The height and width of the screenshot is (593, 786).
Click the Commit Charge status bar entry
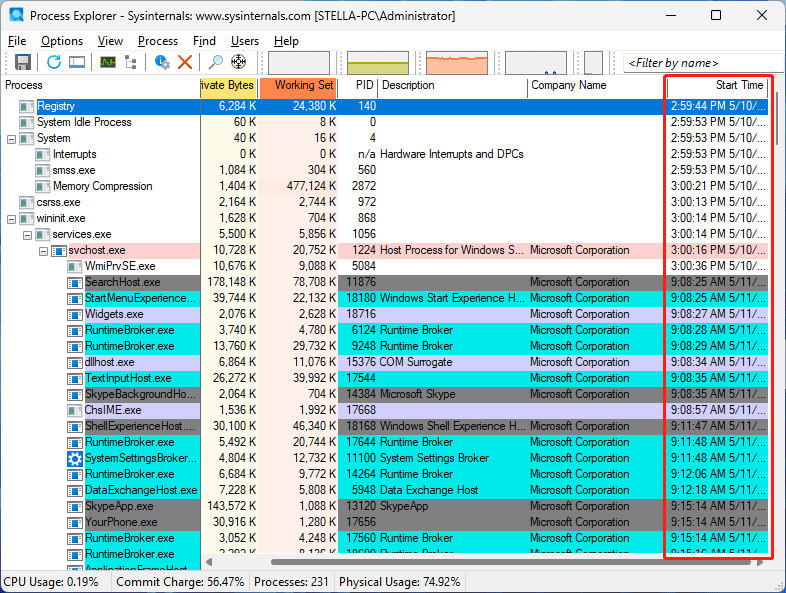pyautogui.click(x=180, y=582)
